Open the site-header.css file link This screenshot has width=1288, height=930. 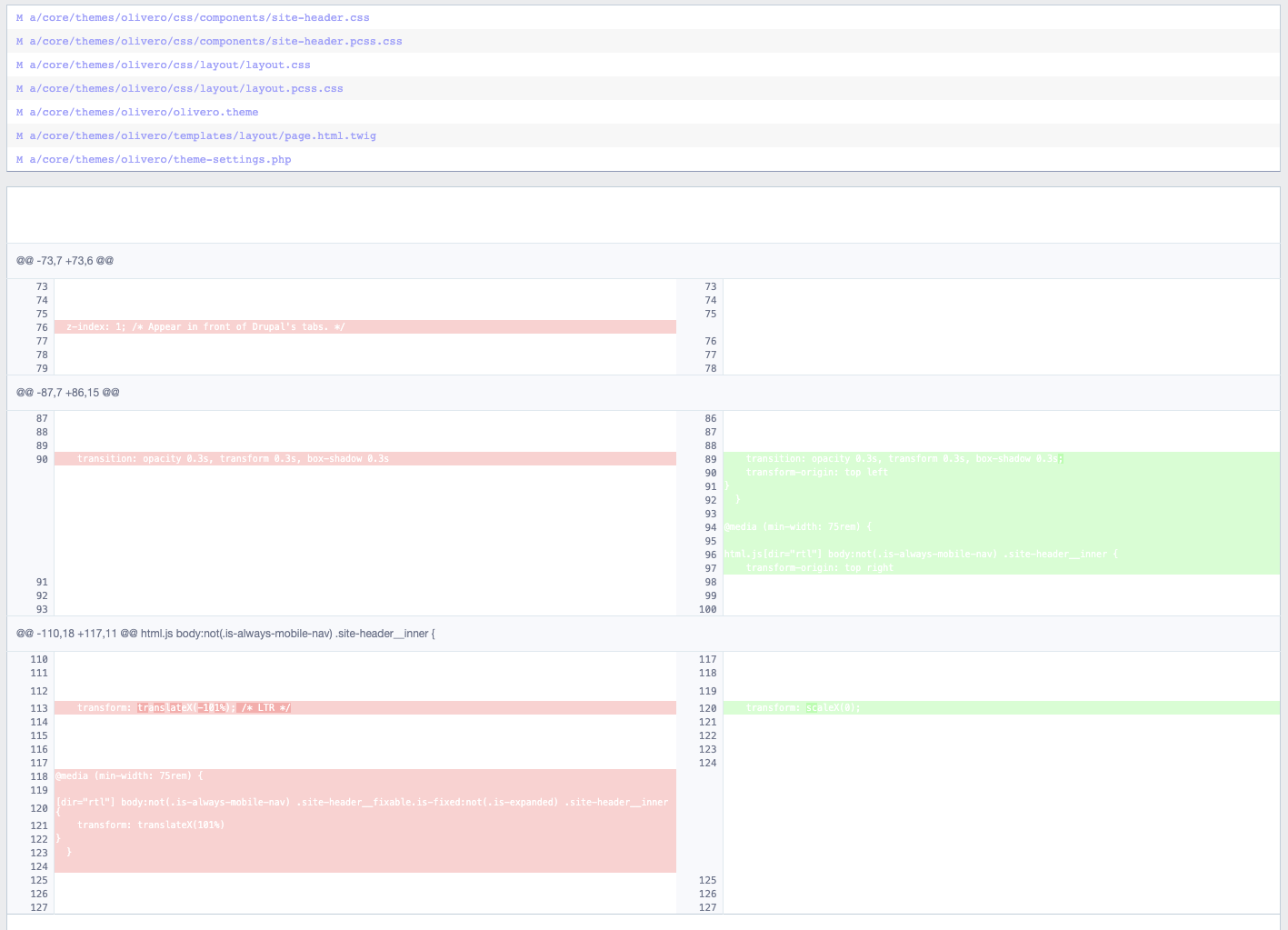199,17
